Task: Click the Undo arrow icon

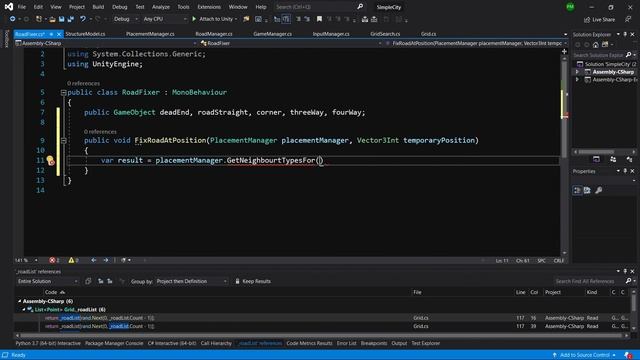Action: tap(83, 19)
